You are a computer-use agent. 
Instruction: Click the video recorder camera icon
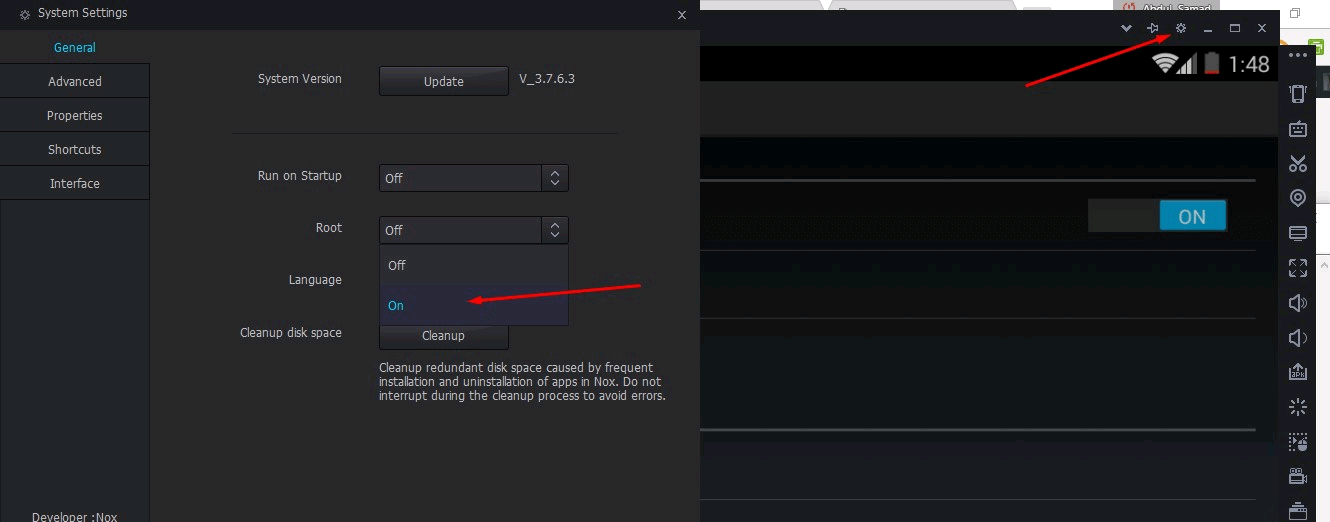click(1298, 477)
